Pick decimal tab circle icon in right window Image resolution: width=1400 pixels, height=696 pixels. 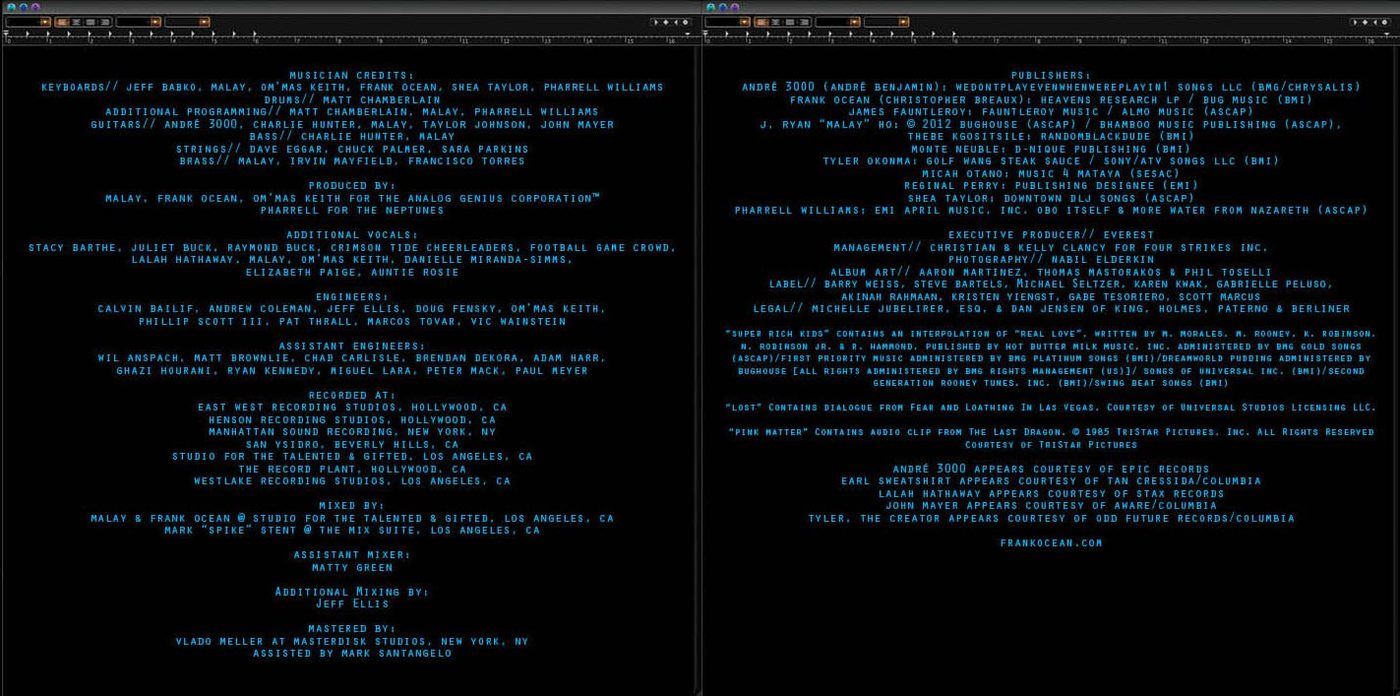tap(1385, 22)
